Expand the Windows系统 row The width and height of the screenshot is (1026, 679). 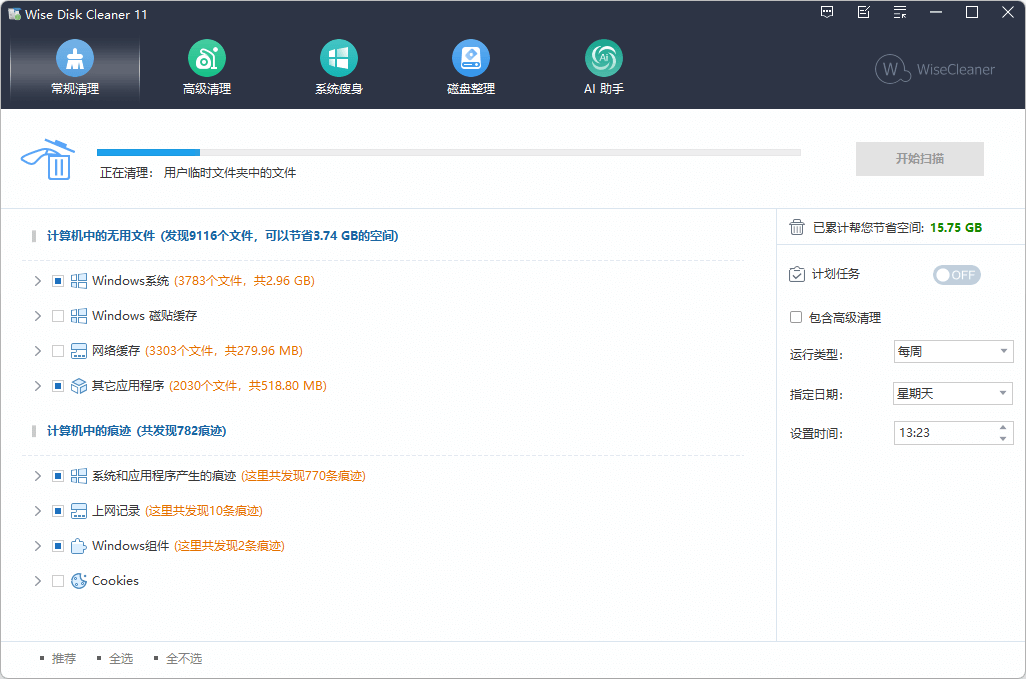click(x=38, y=281)
